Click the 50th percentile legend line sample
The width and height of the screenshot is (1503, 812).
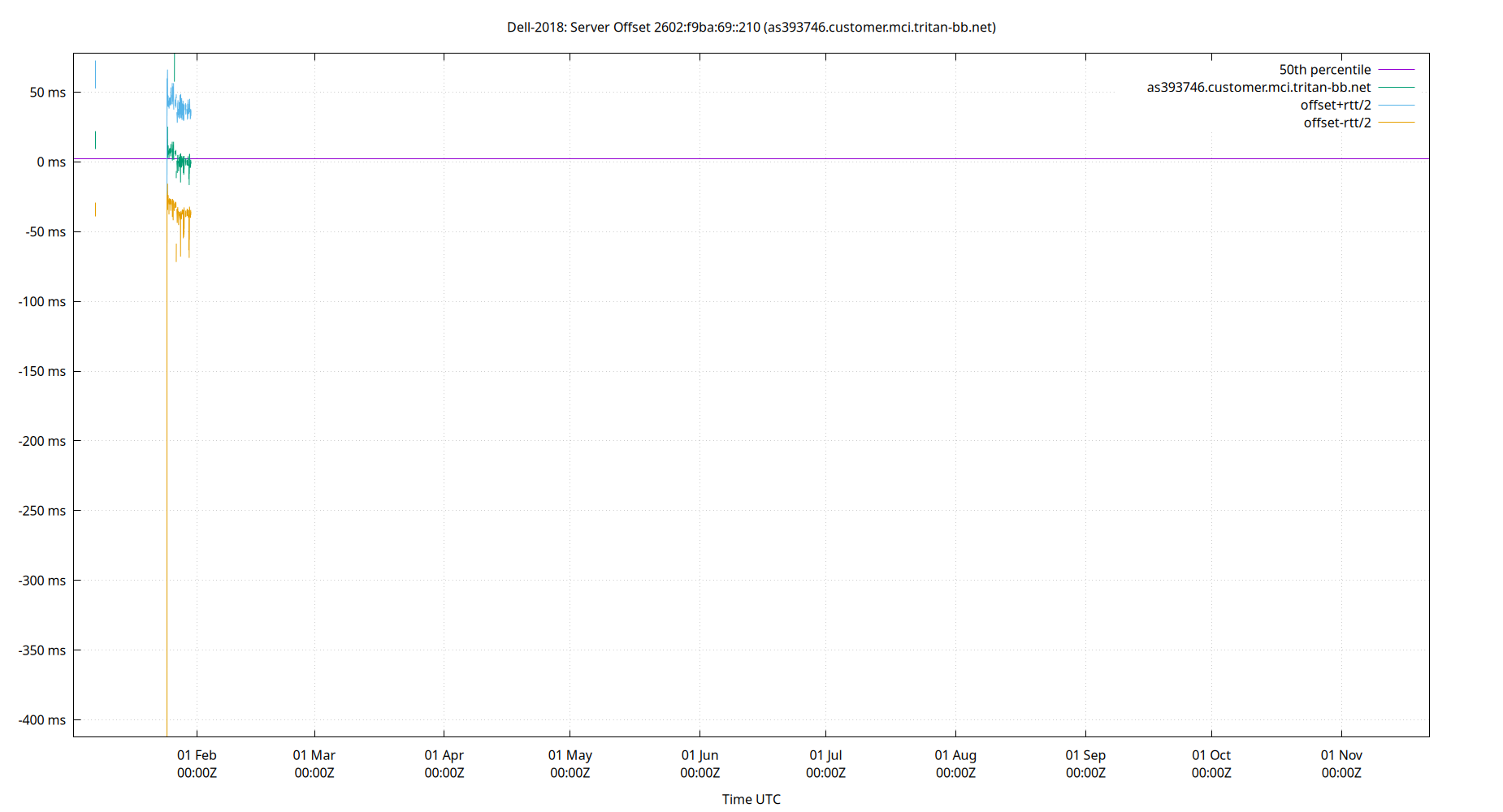(1396, 70)
